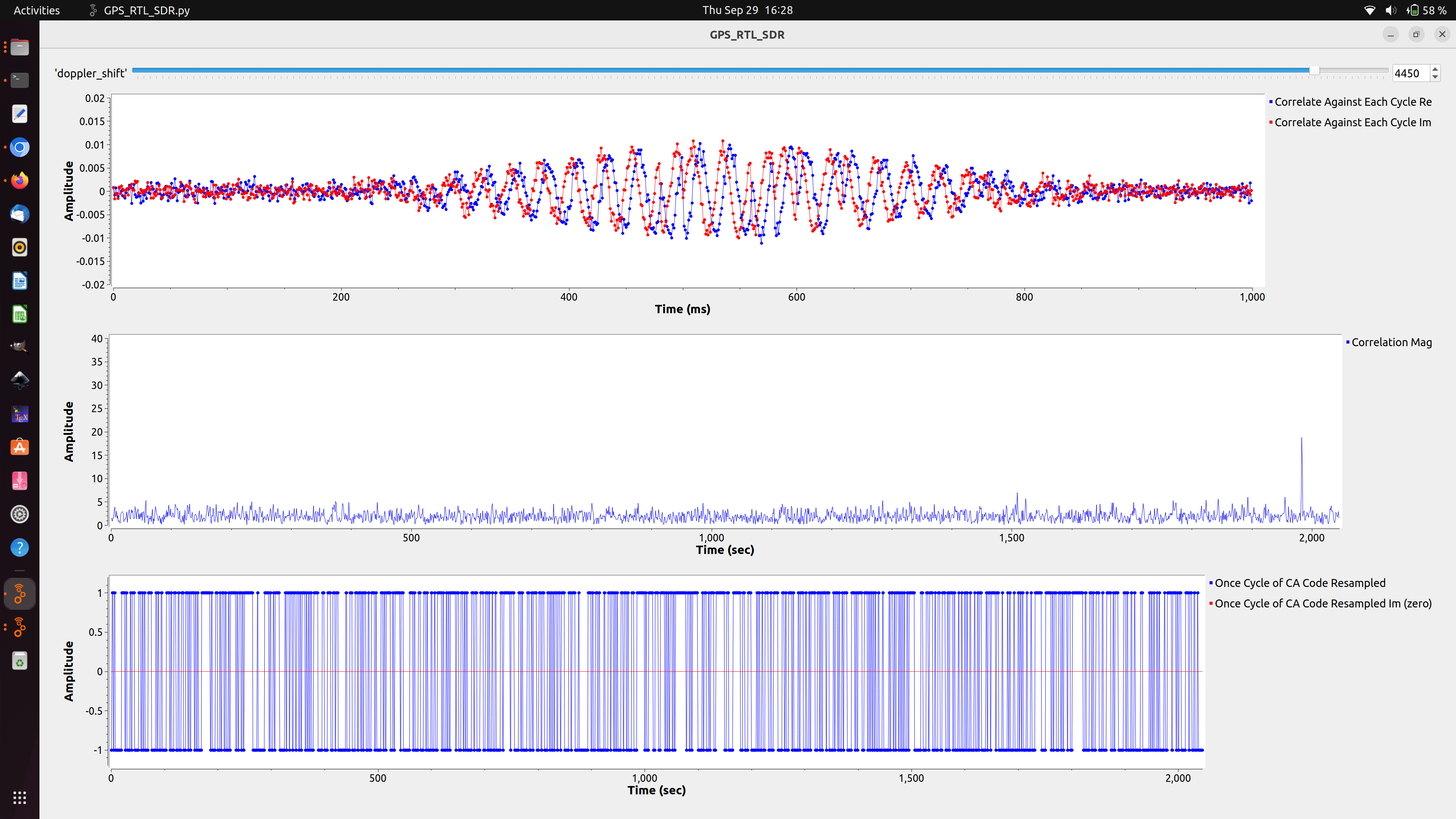Screen dimensions: 1456x819
Task: Open the GPS_RTL_SDR.py app menu
Action: pyautogui.click(x=146, y=10)
